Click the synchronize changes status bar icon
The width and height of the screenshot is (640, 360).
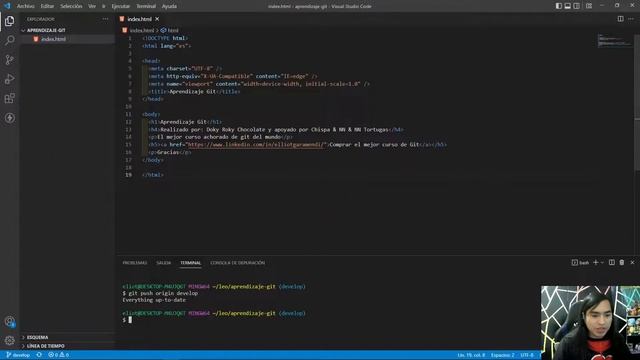(39, 355)
